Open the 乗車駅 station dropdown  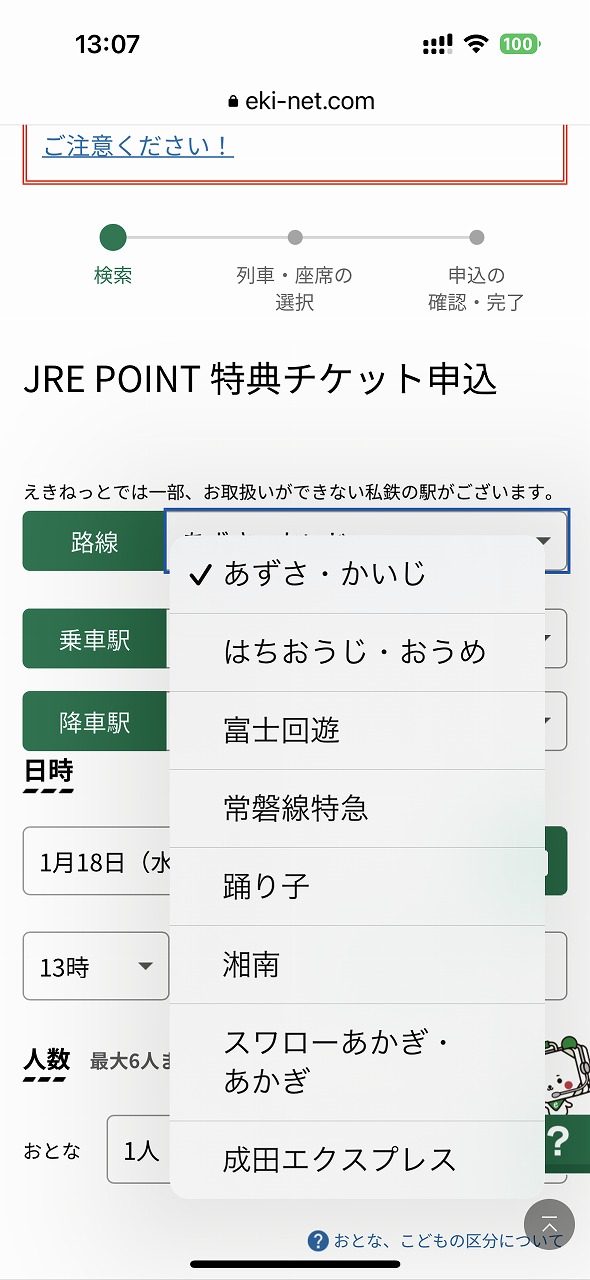tap(555, 639)
